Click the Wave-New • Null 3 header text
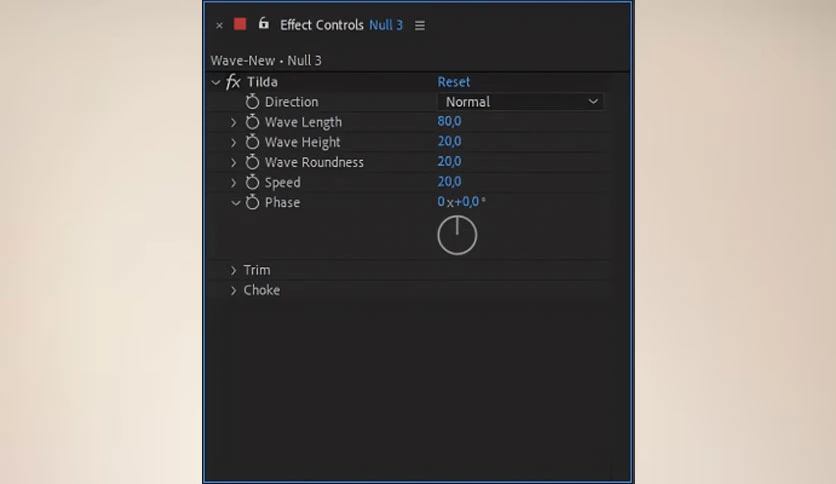 [x=266, y=60]
